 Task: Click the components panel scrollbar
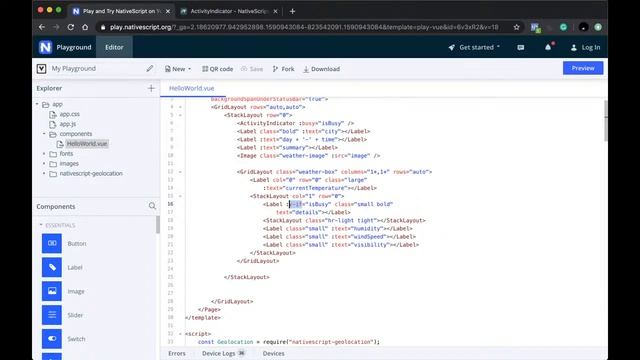point(158,225)
